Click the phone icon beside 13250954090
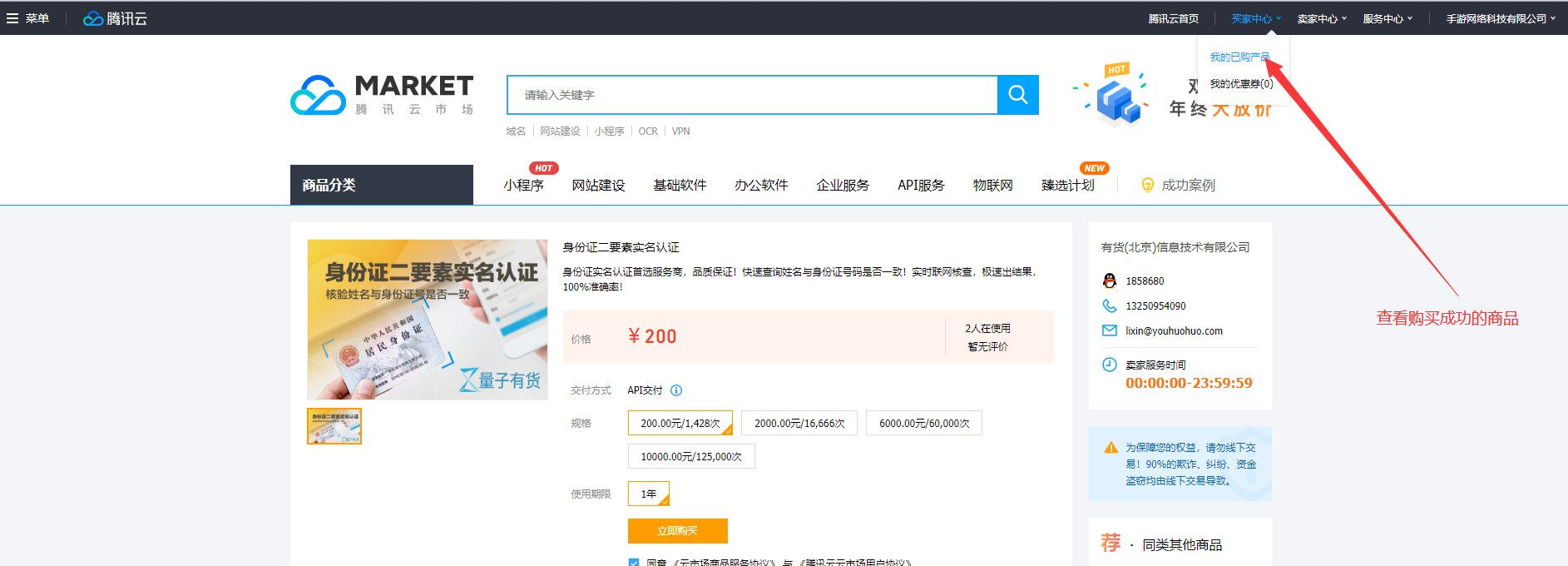The width and height of the screenshot is (1568, 566). [1110, 305]
